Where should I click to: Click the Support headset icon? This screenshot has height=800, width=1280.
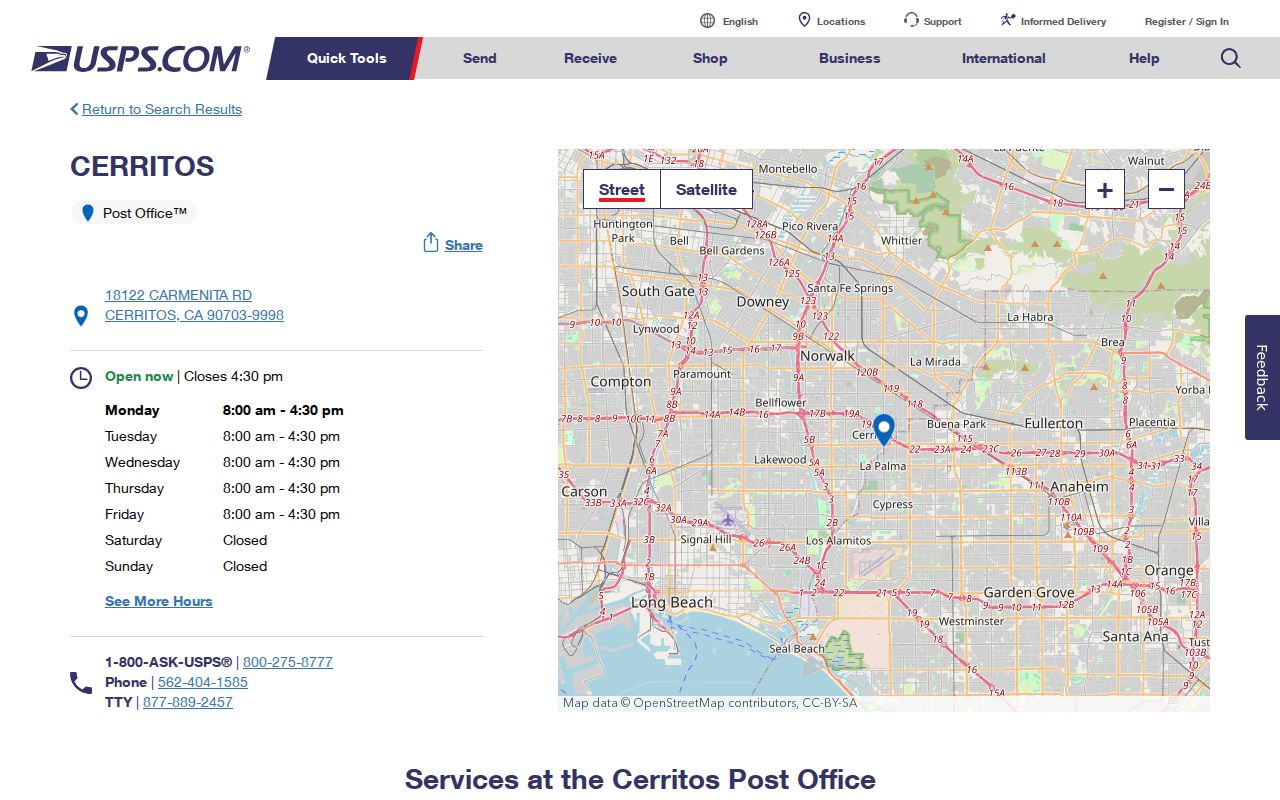tap(911, 20)
